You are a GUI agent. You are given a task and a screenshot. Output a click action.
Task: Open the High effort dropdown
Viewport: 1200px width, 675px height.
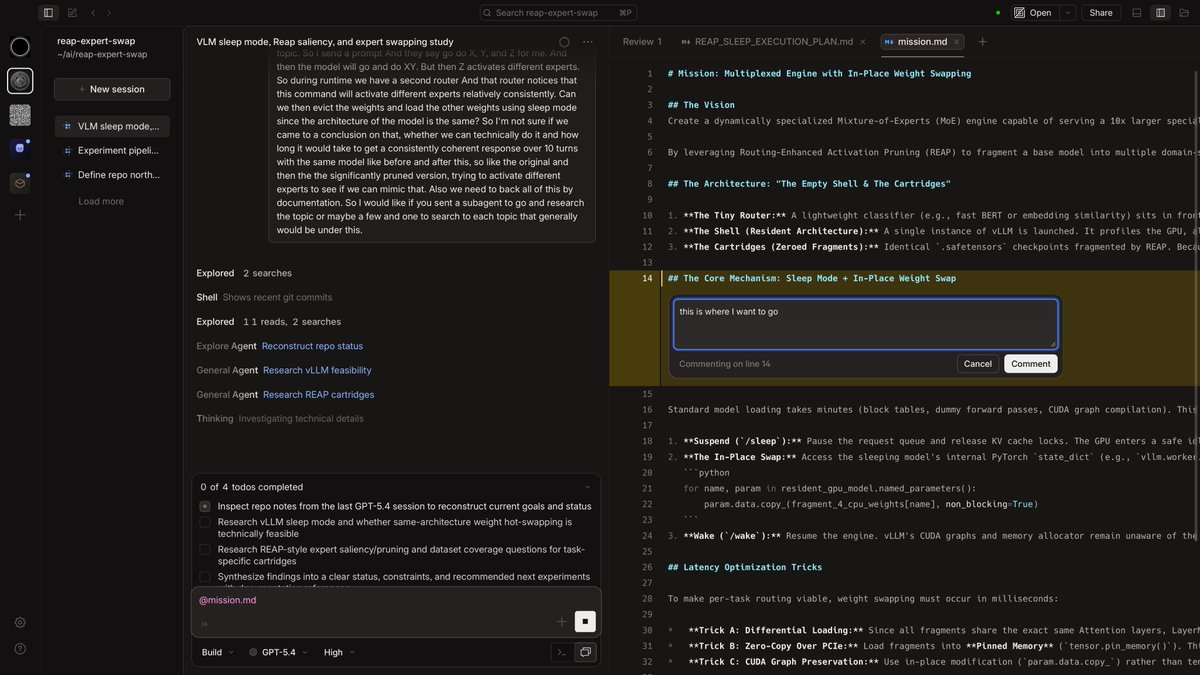pyautogui.click(x=339, y=652)
